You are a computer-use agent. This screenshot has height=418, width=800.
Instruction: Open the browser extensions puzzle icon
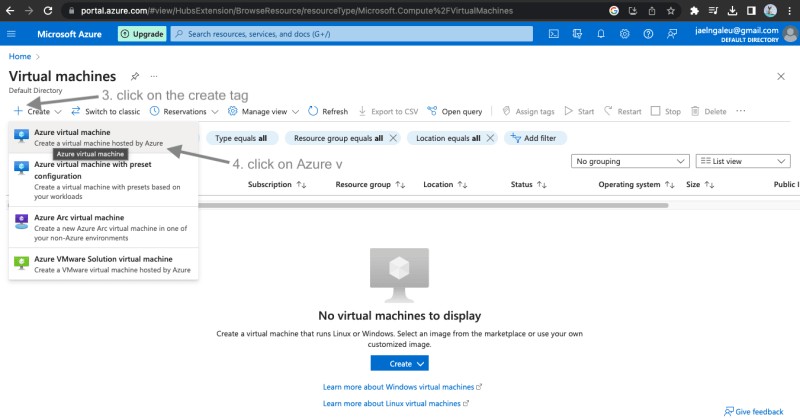694,10
